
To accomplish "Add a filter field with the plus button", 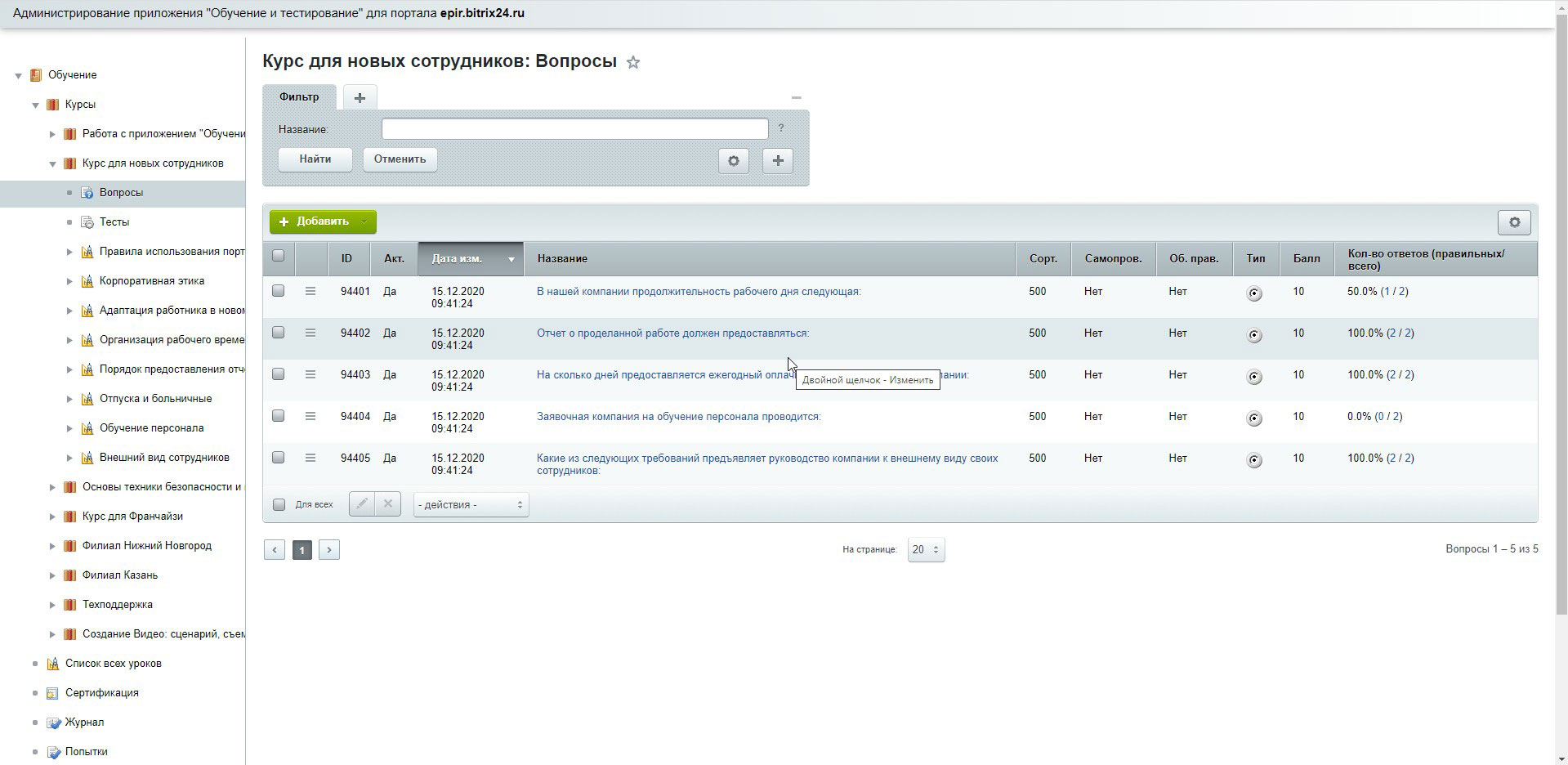I will [778, 161].
